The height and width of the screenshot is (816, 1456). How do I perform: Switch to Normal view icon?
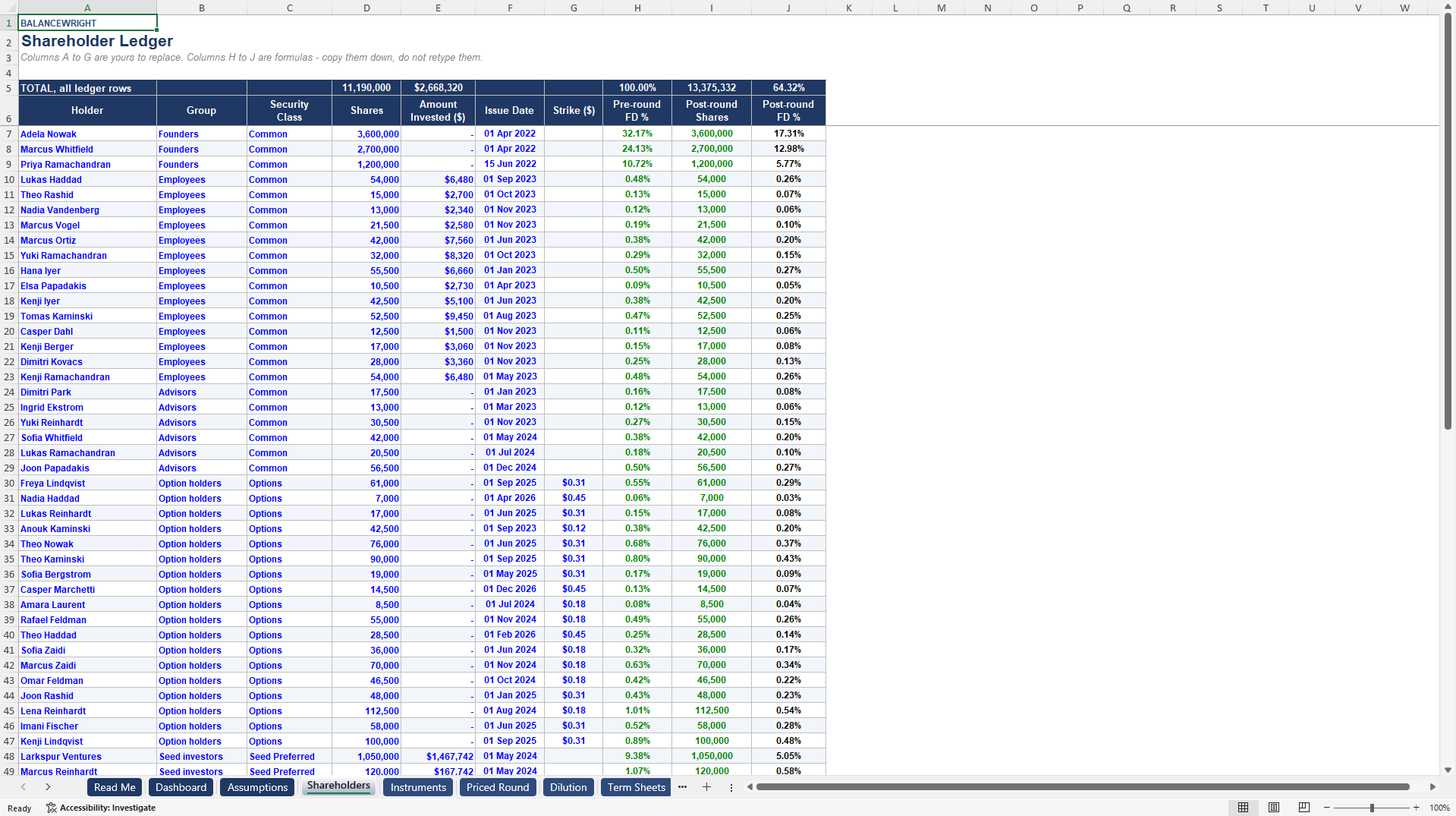click(x=1243, y=807)
